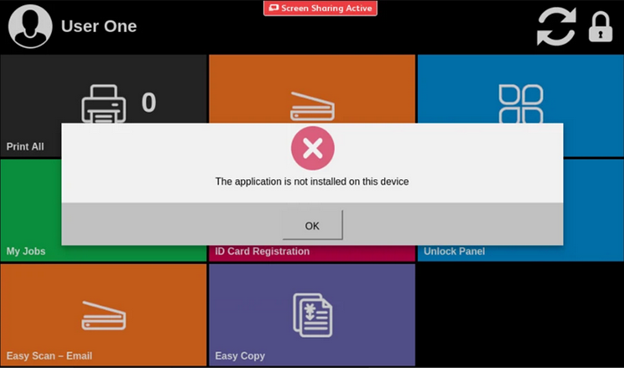The width and height of the screenshot is (624, 368).
Task: Click the padlock logout icon
Action: [x=600, y=27]
